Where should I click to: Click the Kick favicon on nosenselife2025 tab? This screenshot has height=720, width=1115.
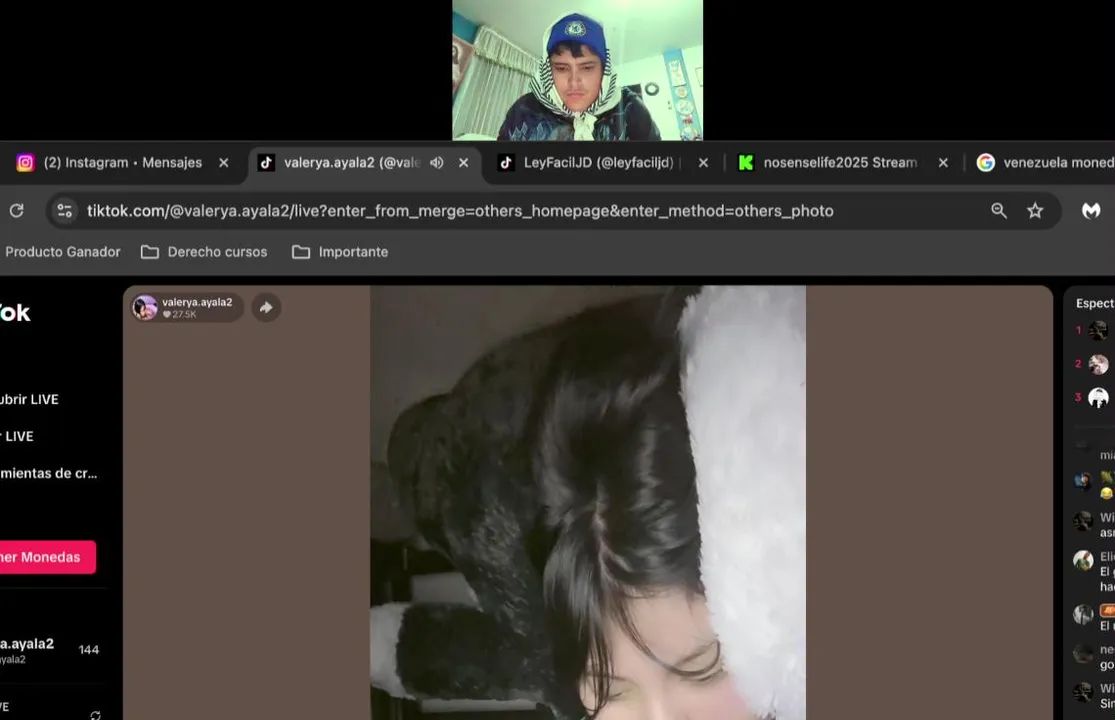(x=745, y=163)
